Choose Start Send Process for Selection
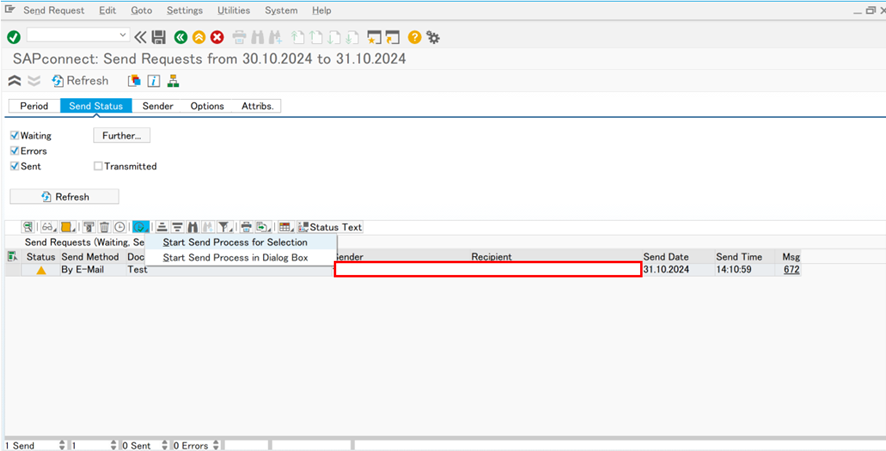The image size is (886, 451). tap(241, 242)
